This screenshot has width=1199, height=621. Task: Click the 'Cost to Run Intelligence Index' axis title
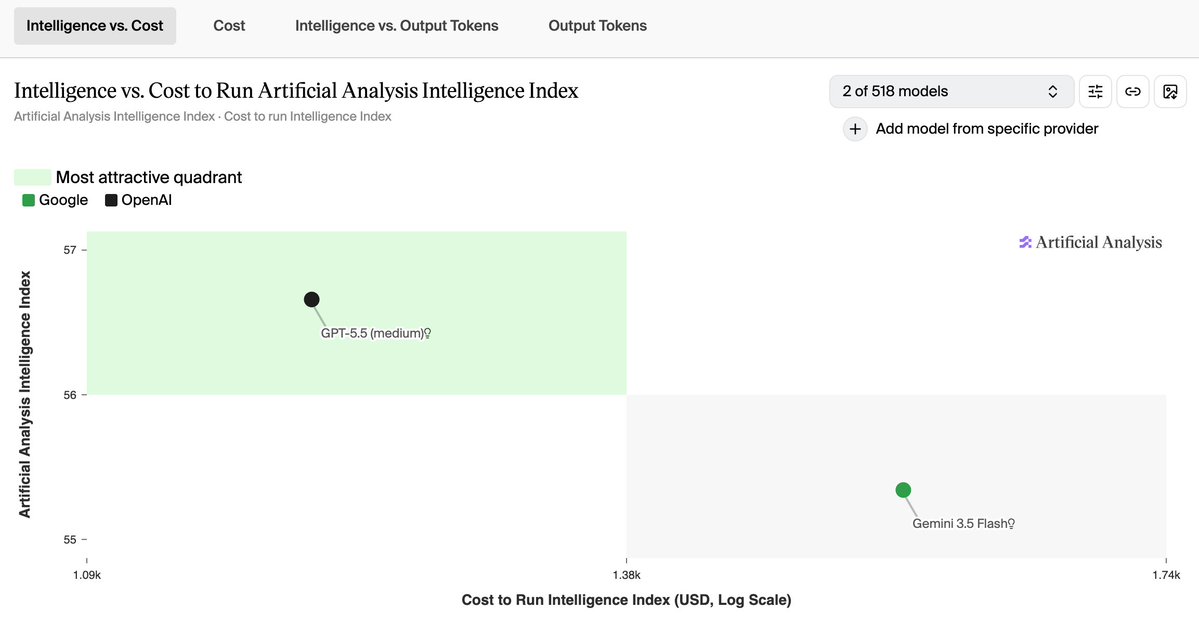point(626,600)
